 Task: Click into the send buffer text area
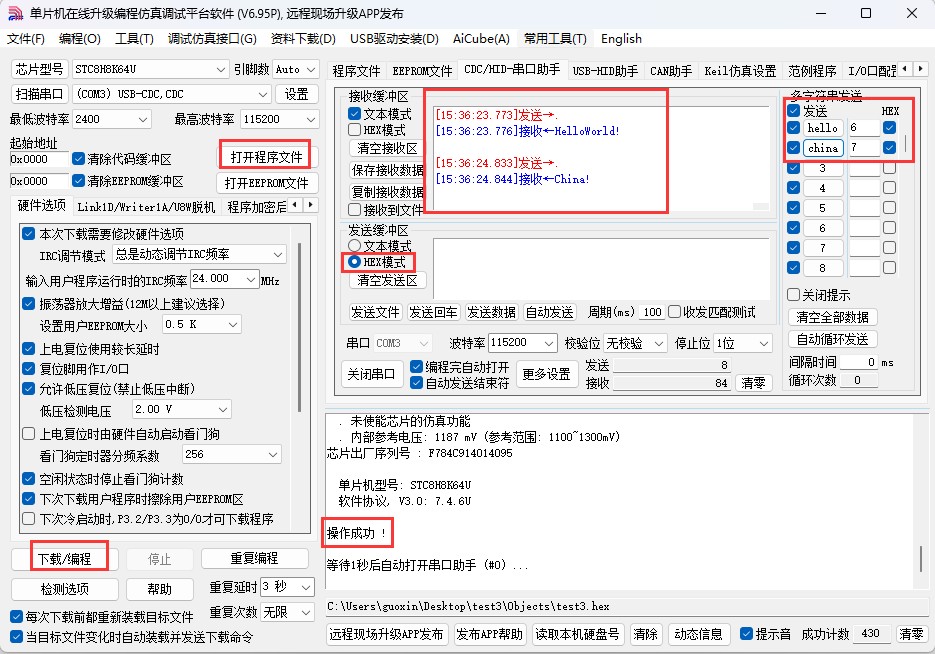(601, 268)
